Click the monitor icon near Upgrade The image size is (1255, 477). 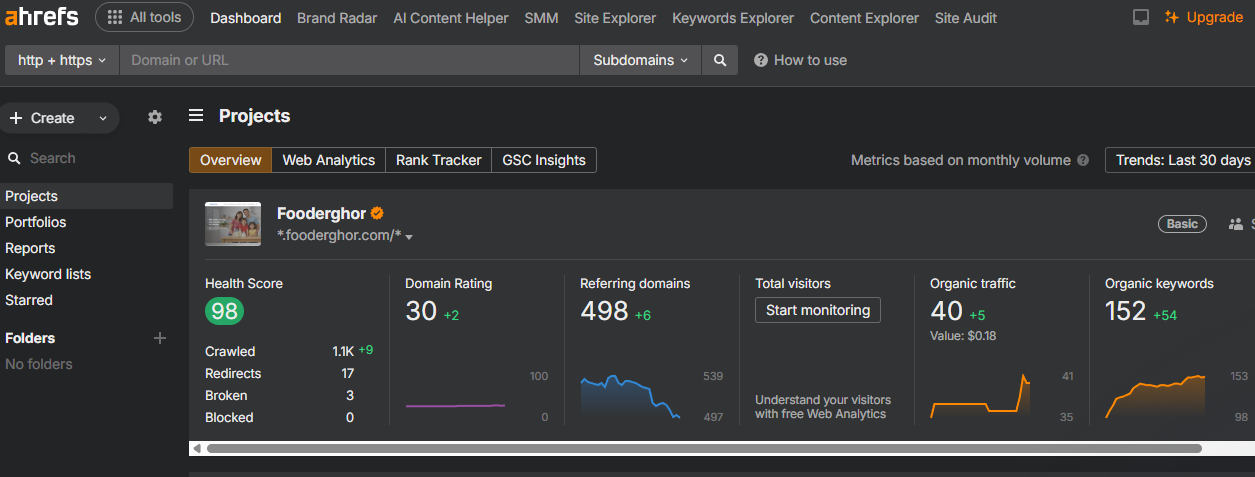coord(1140,18)
